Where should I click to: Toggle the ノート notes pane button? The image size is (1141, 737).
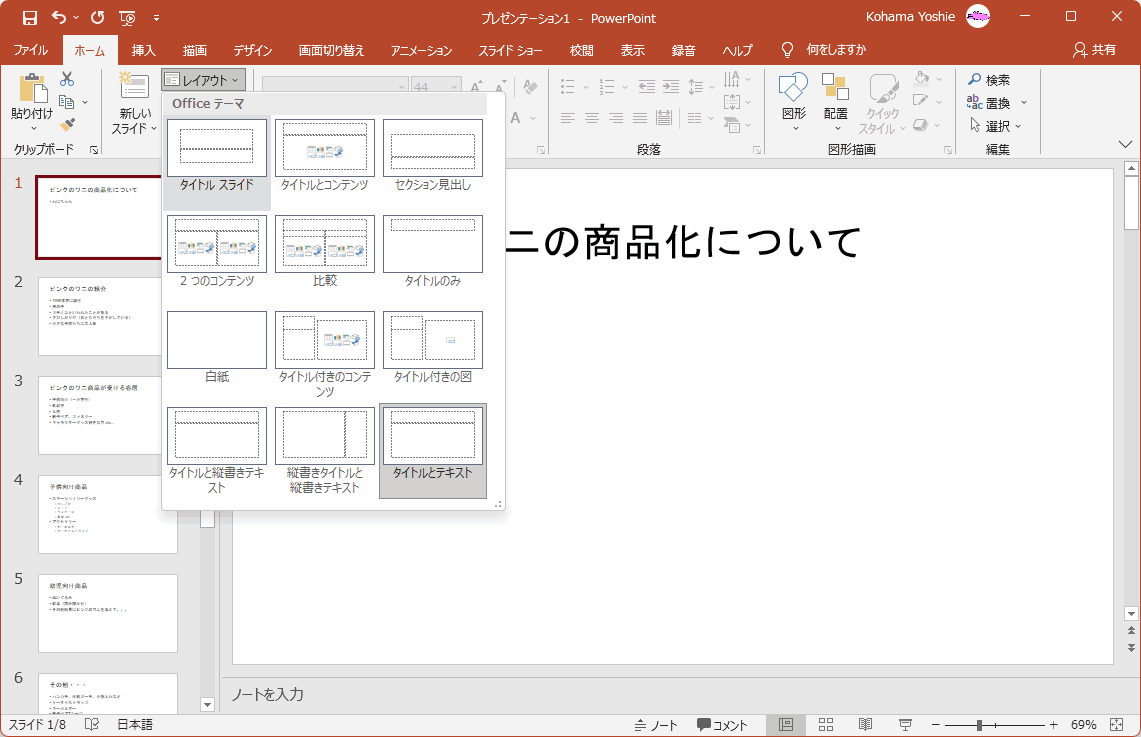[x=656, y=725]
